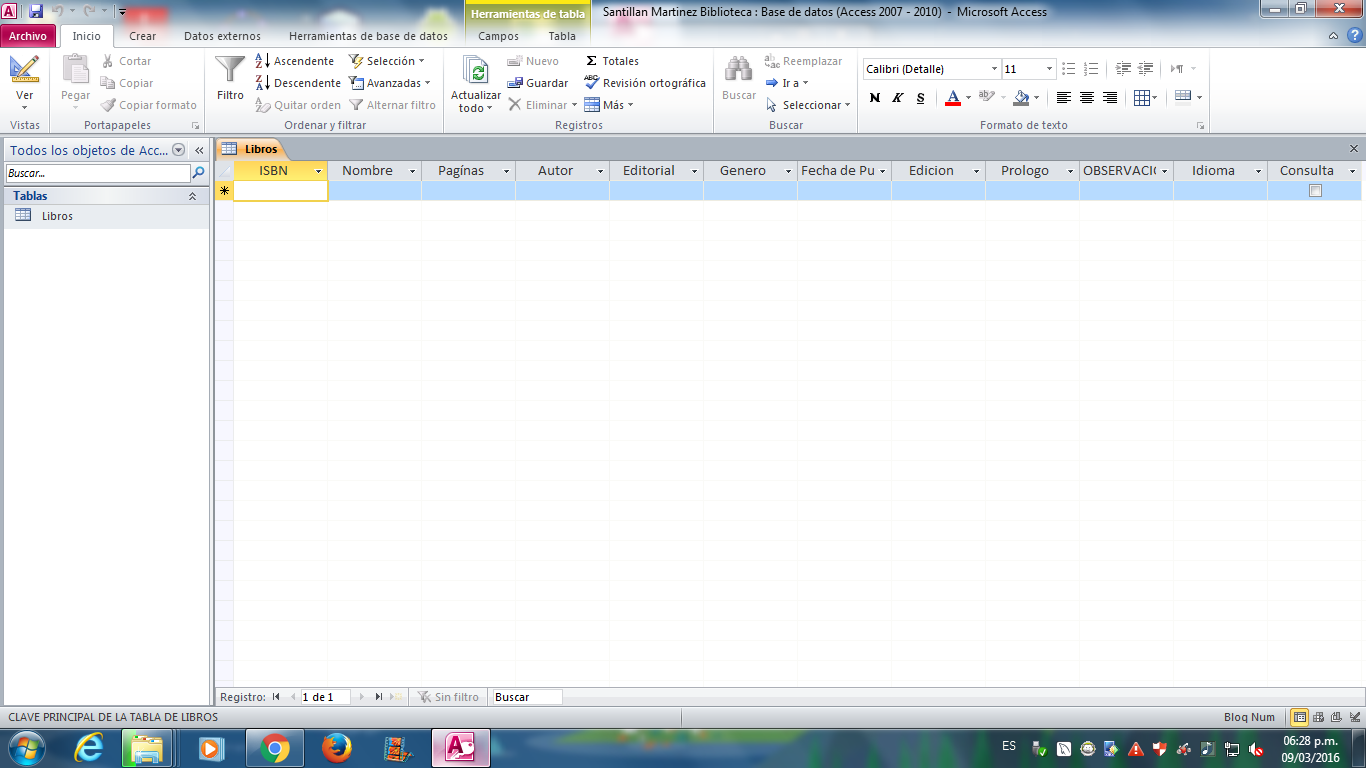Open Firefox from the taskbar
The width and height of the screenshot is (1366, 768).
[337, 748]
